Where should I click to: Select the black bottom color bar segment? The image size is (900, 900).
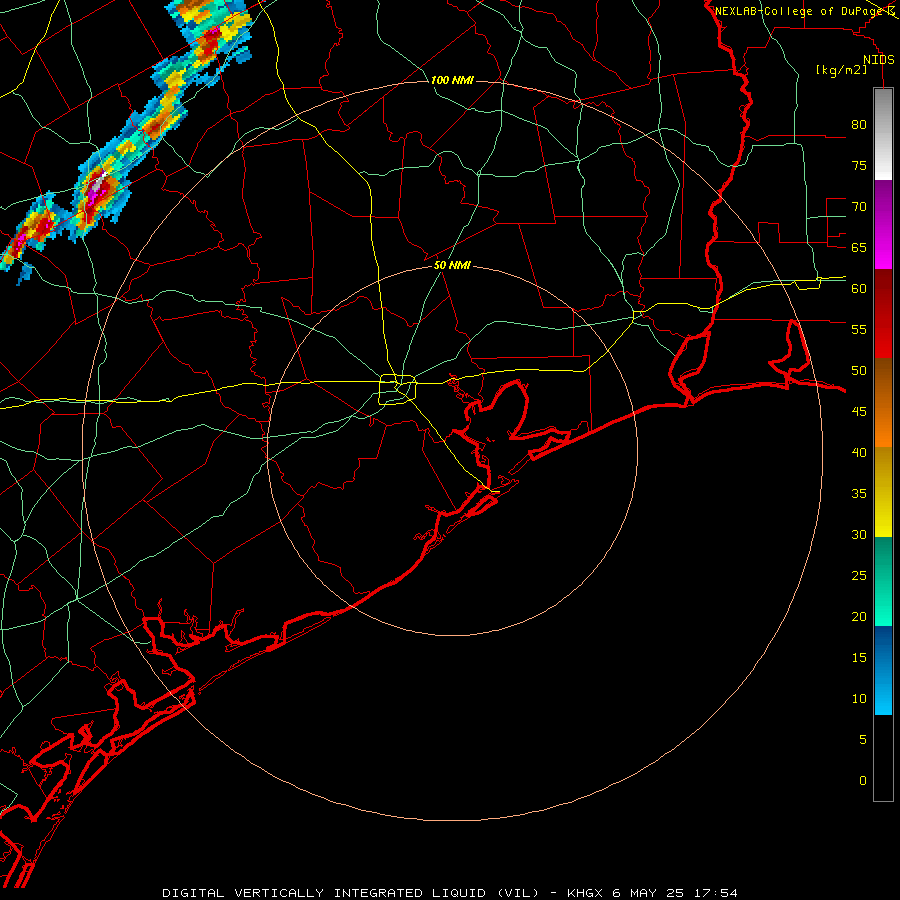click(x=883, y=758)
